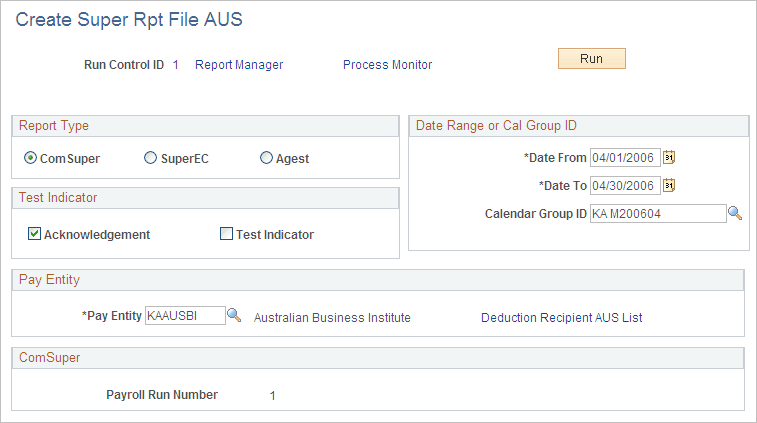This screenshot has height=423, width=757.
Task: Click in the Date From field
Action: tap(625, 157)
